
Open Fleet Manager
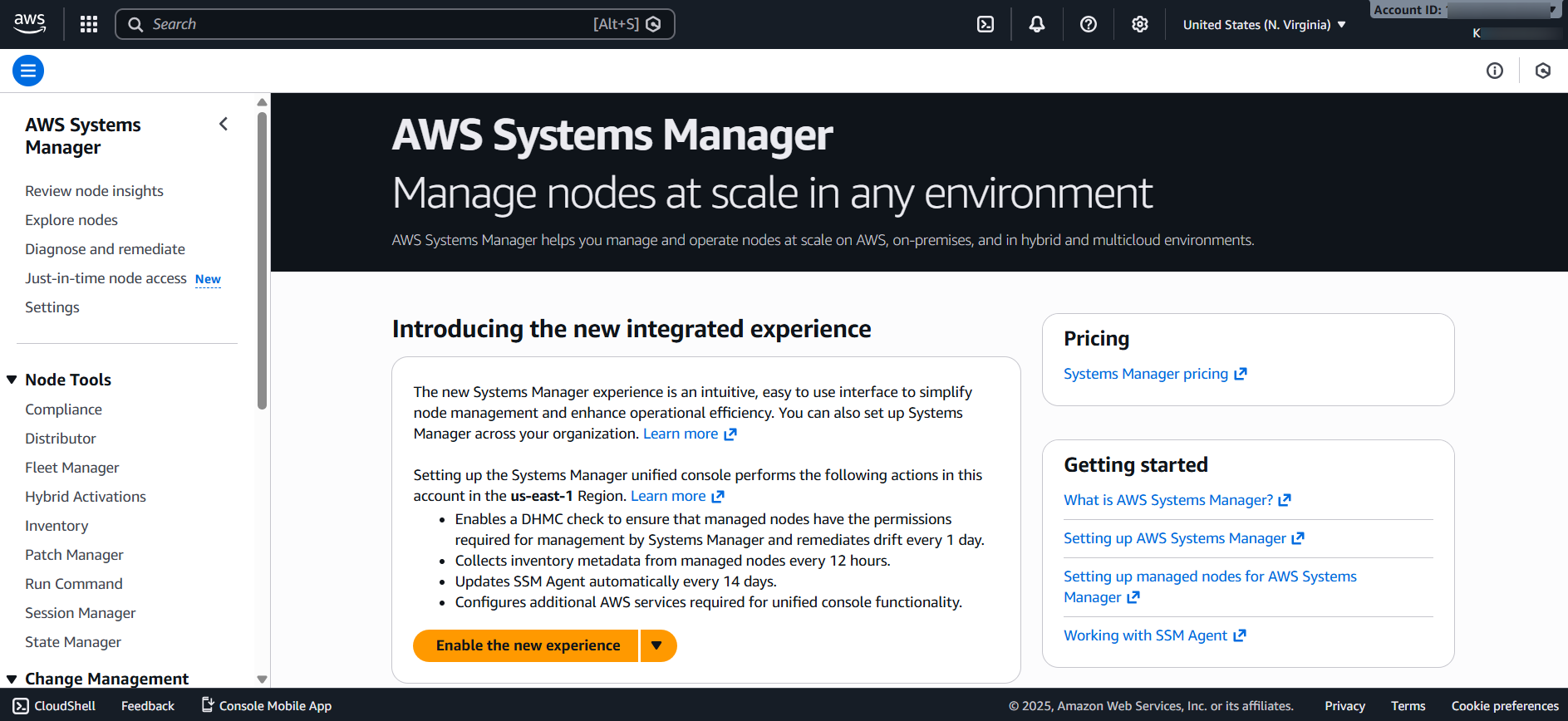coord(72,468)
